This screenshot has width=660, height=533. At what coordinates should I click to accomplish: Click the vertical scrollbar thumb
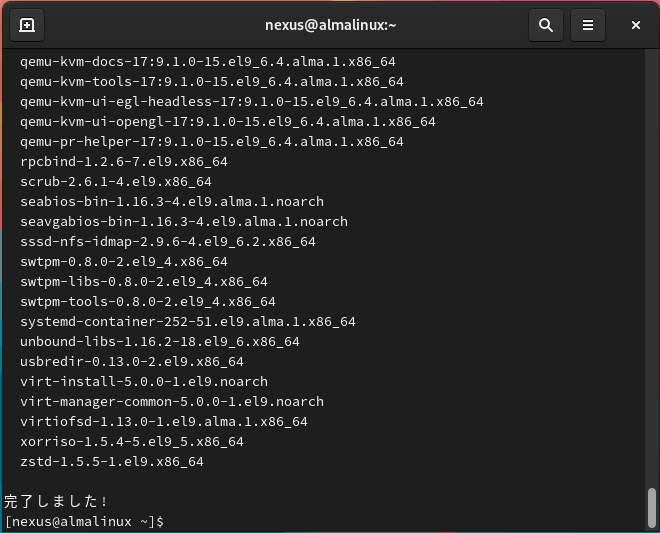pos(652,506)
